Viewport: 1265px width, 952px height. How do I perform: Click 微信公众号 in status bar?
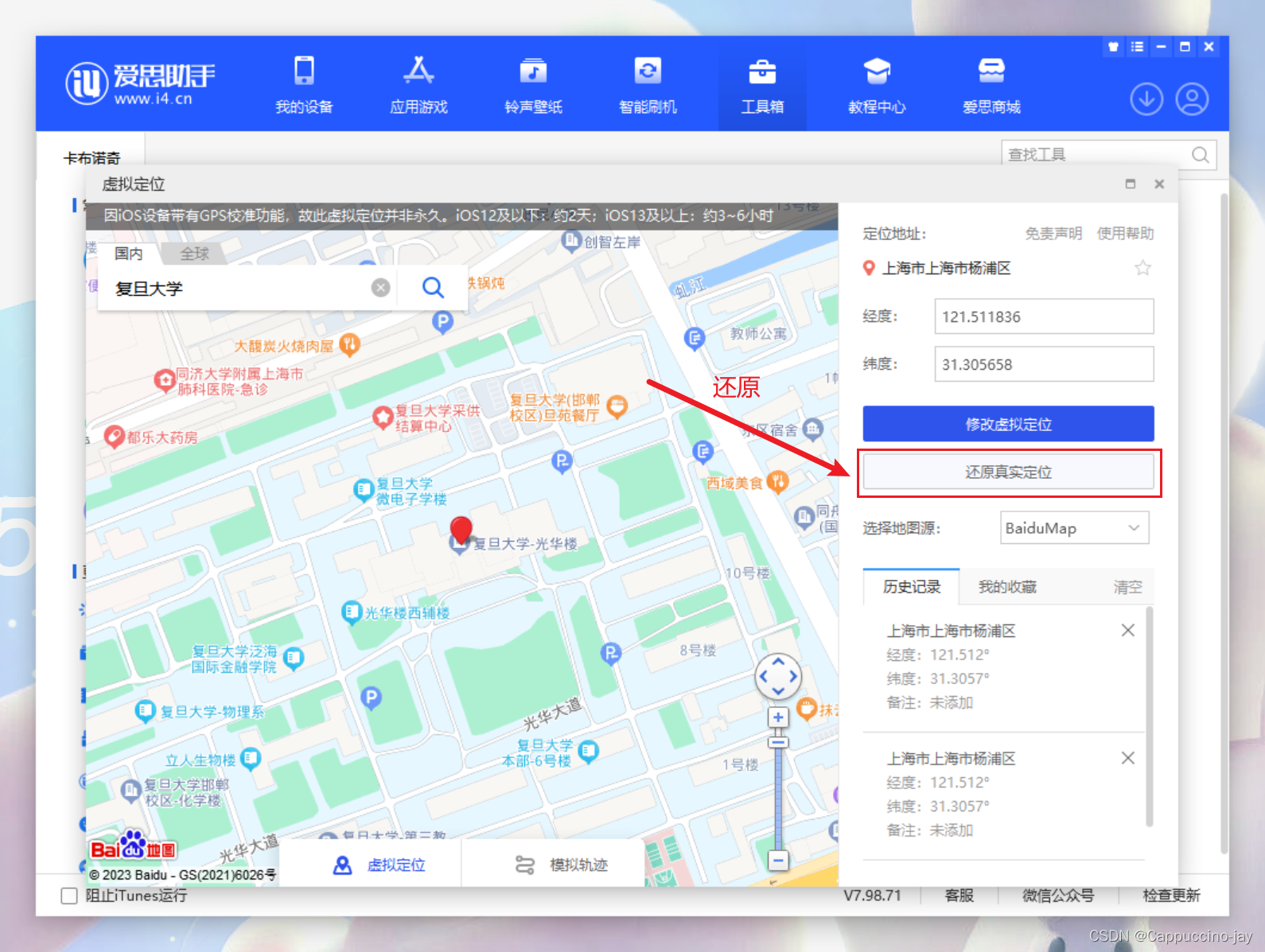click(1058, 896)
